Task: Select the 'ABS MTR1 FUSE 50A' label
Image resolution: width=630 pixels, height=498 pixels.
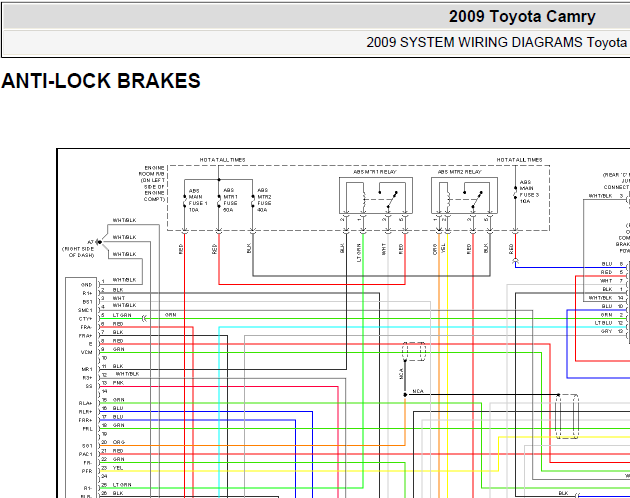Action: click(230, 200)
